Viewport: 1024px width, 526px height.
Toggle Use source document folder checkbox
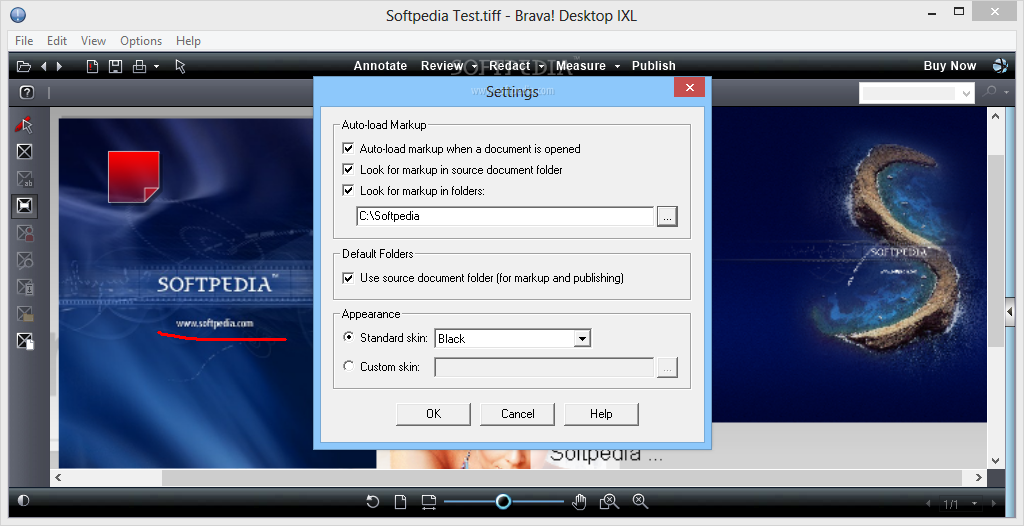tap(348, 278)
